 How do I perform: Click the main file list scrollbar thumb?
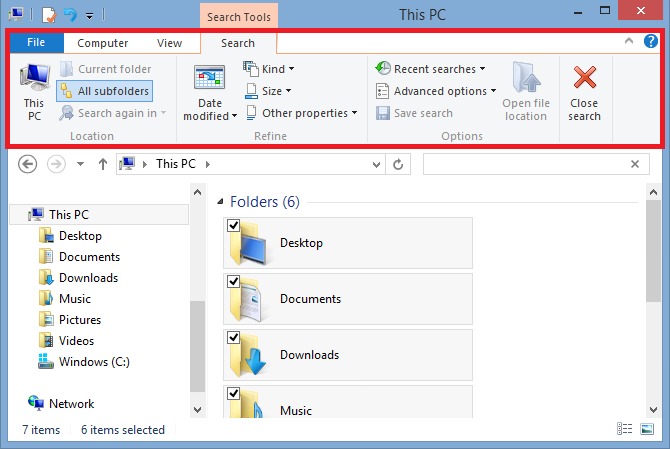point(653,251)
